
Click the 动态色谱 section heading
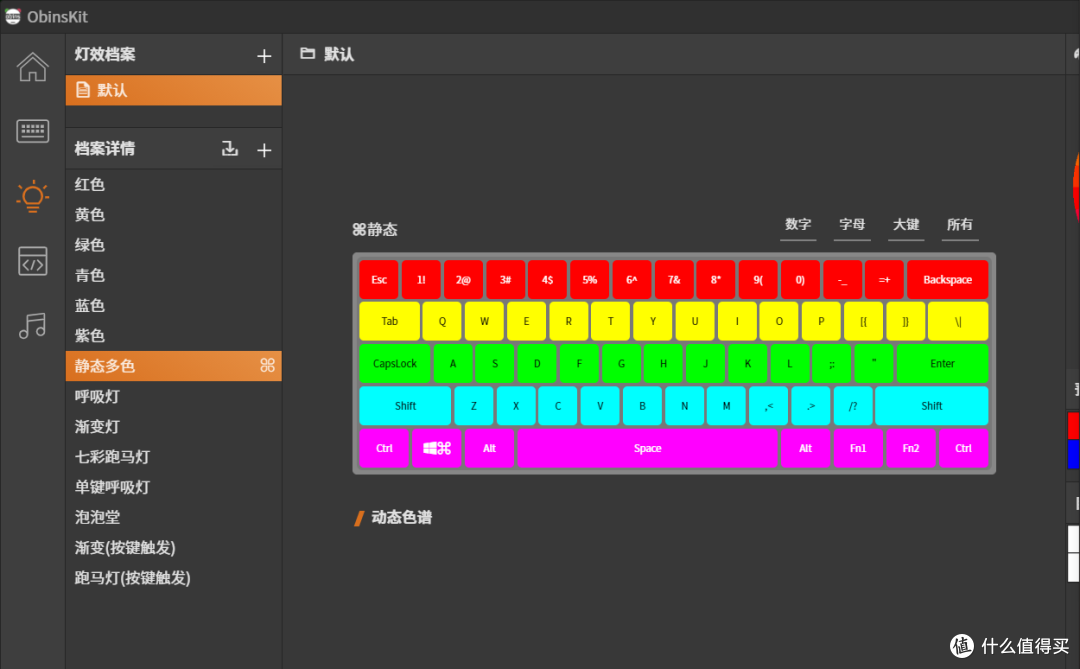pyautogui.click(x=402, y=517)
